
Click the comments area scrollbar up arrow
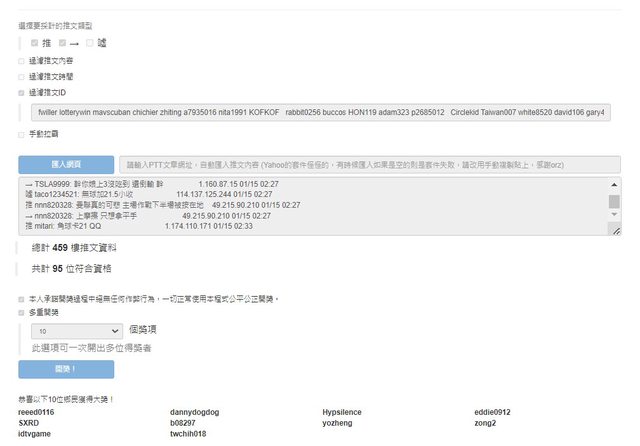click(x=614, y=185)
